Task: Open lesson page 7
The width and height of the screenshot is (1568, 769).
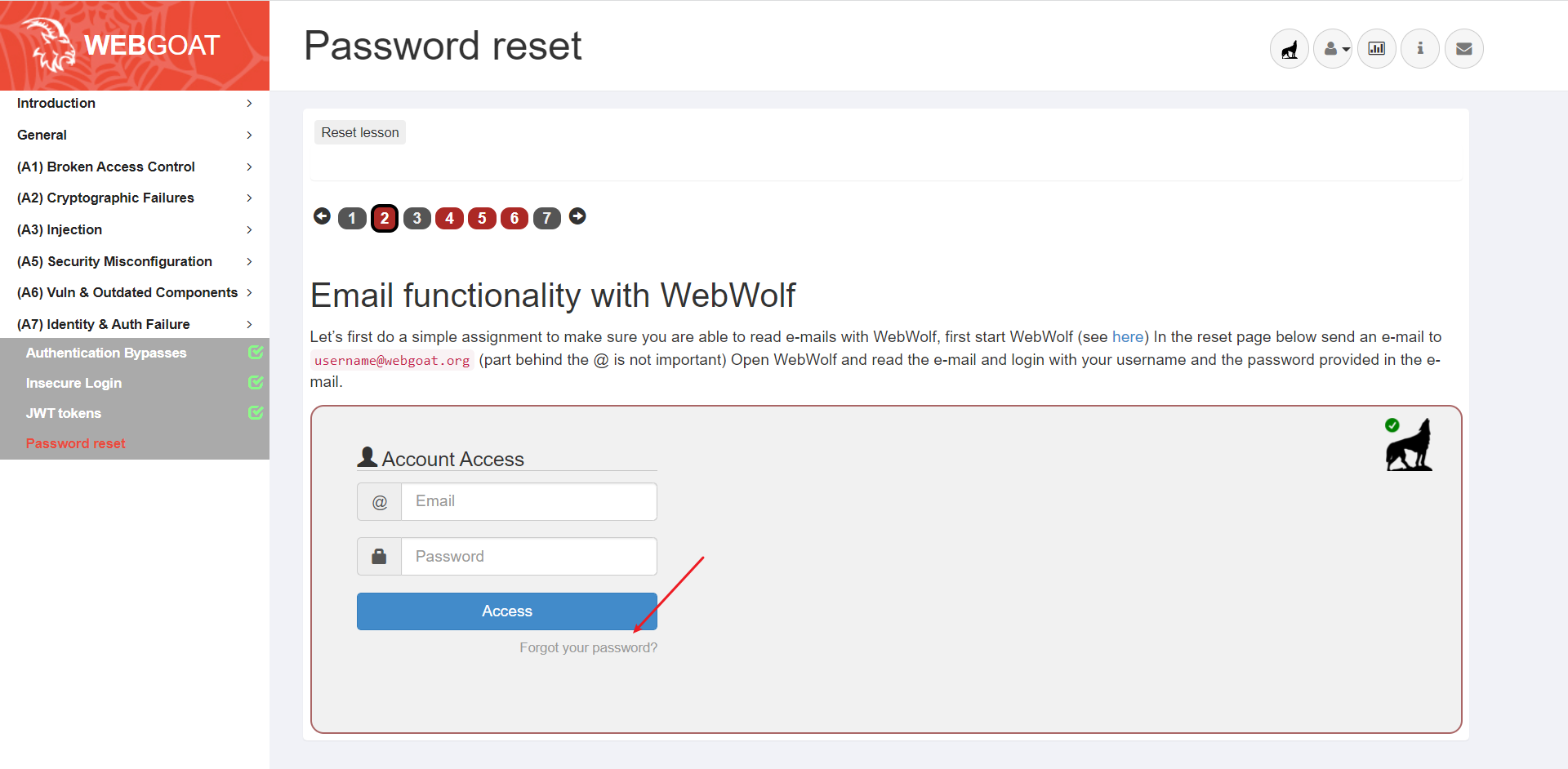Action: click(547, 218)
